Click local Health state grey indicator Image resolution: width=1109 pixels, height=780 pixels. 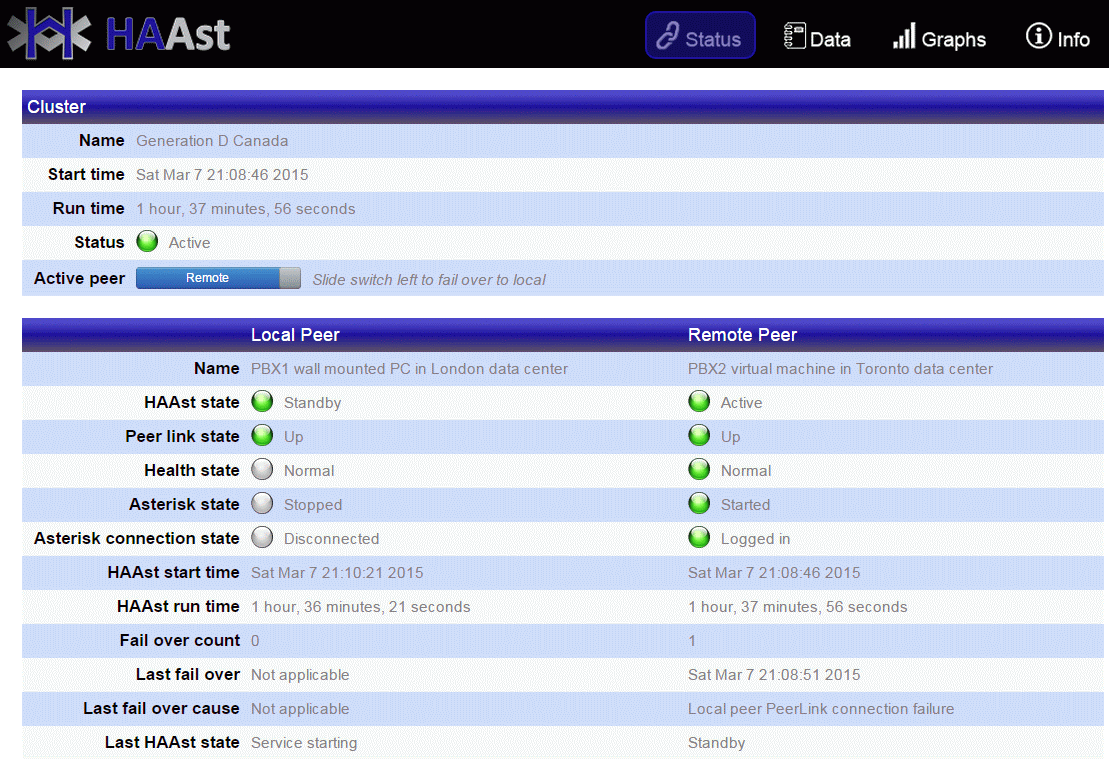tap(262, 470)
